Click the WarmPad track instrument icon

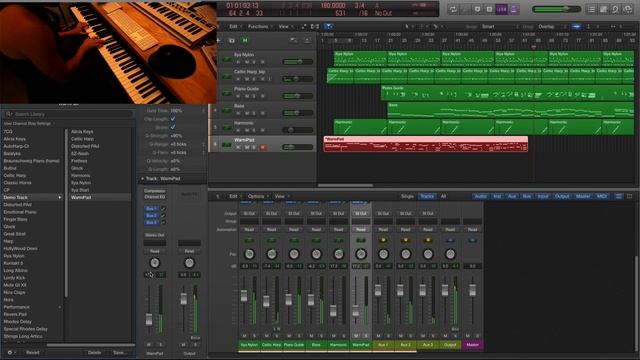coord(227,144)
